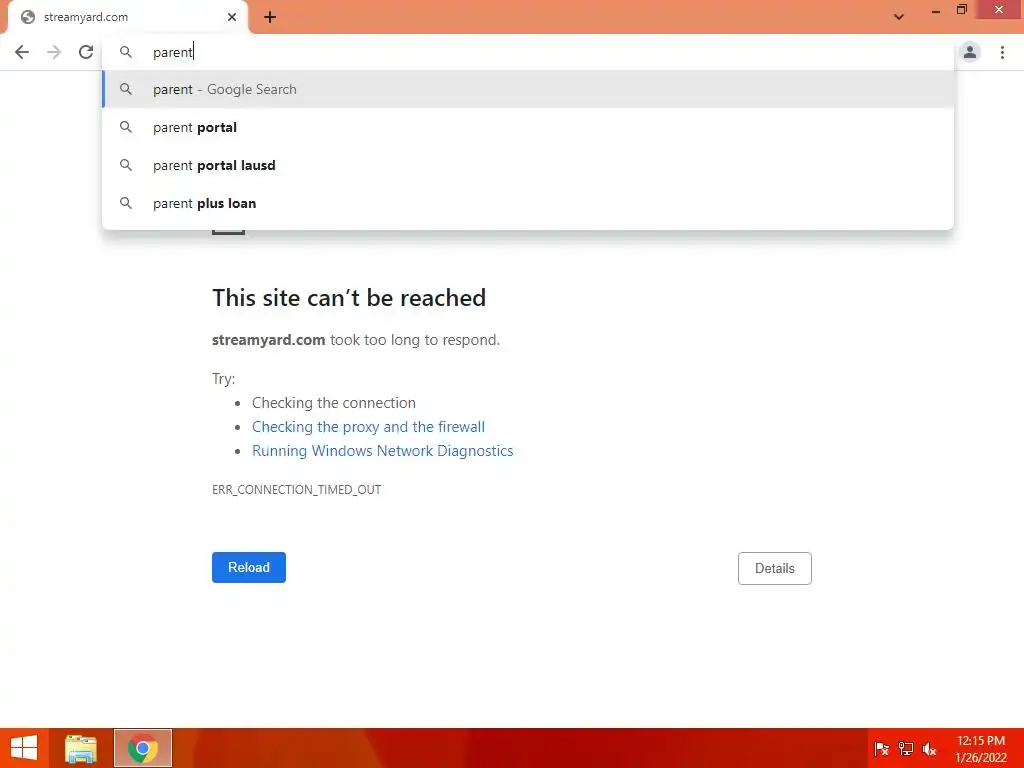Viewport: 1024px width, 768px height.
Task: Open 'Checking the proxy and the firewall' link
Action: 368,427
